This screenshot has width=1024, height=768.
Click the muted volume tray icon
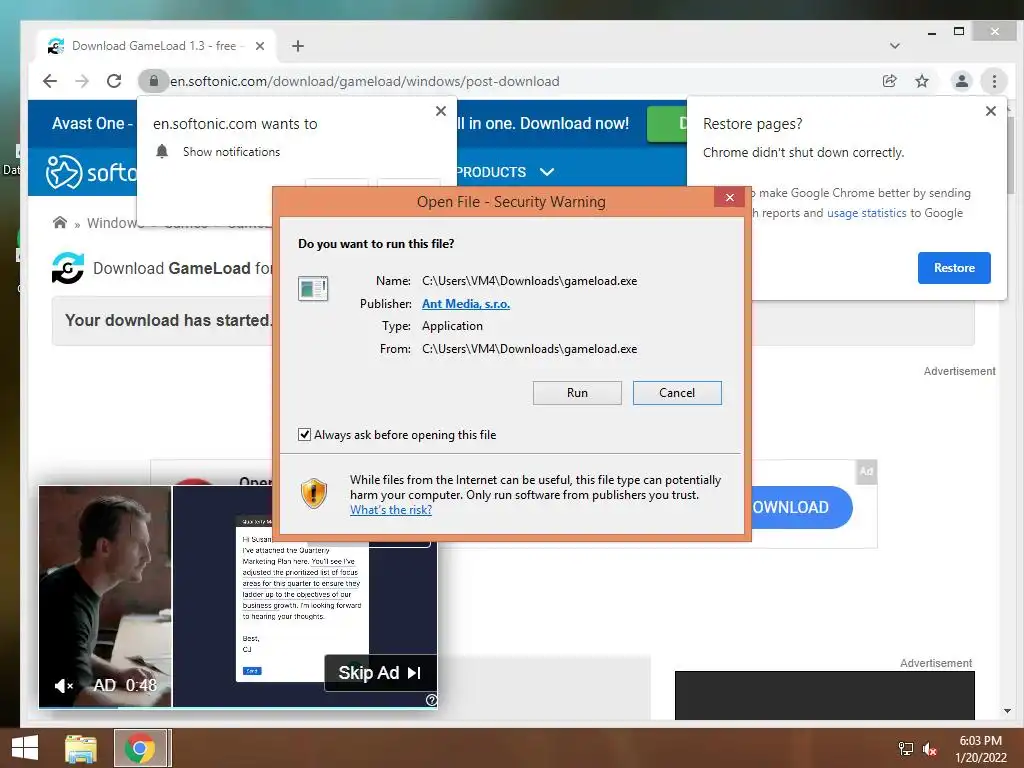point(930,749)
